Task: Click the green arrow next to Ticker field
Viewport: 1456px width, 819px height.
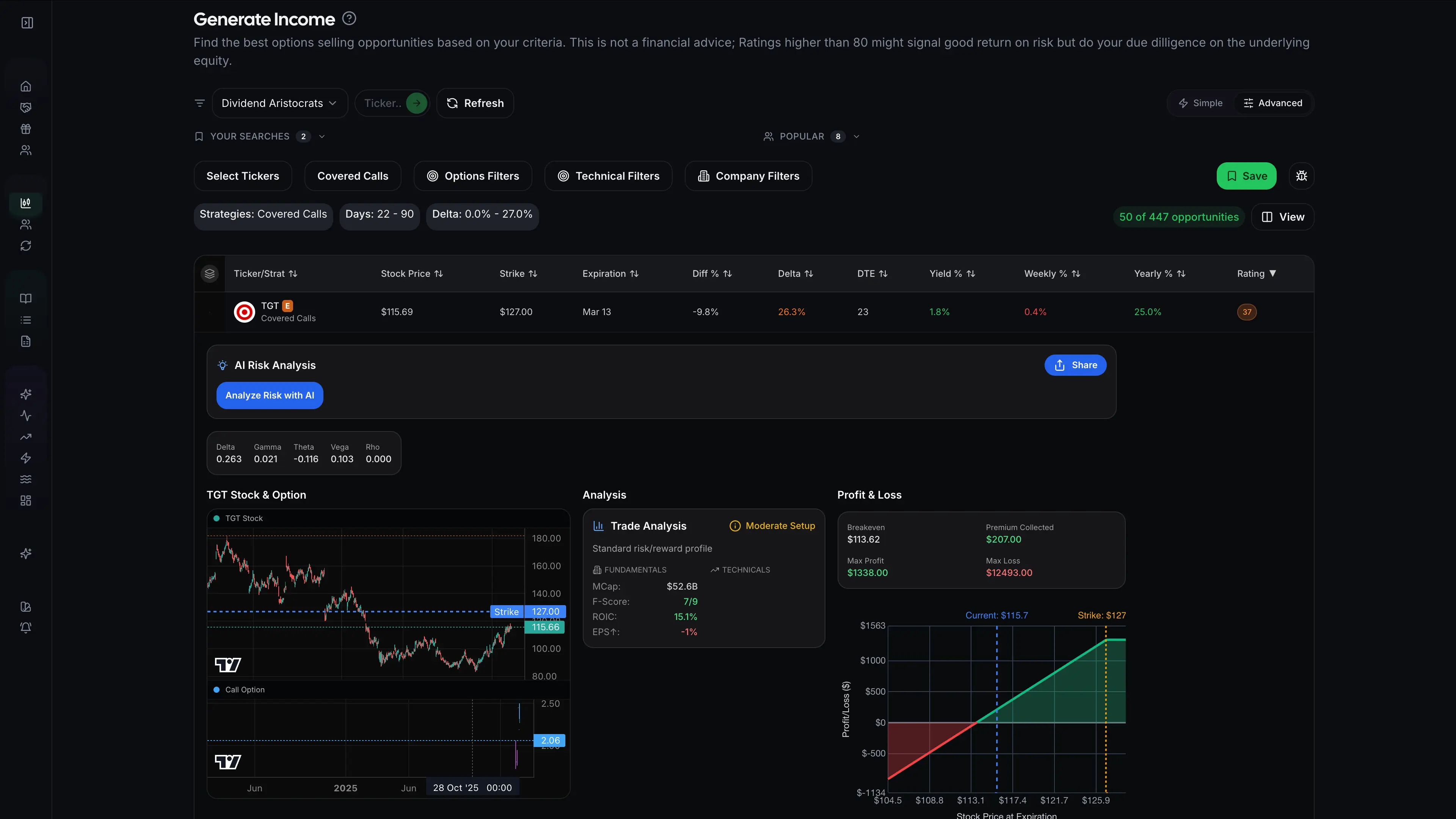Action: click(x=417, y=103)
